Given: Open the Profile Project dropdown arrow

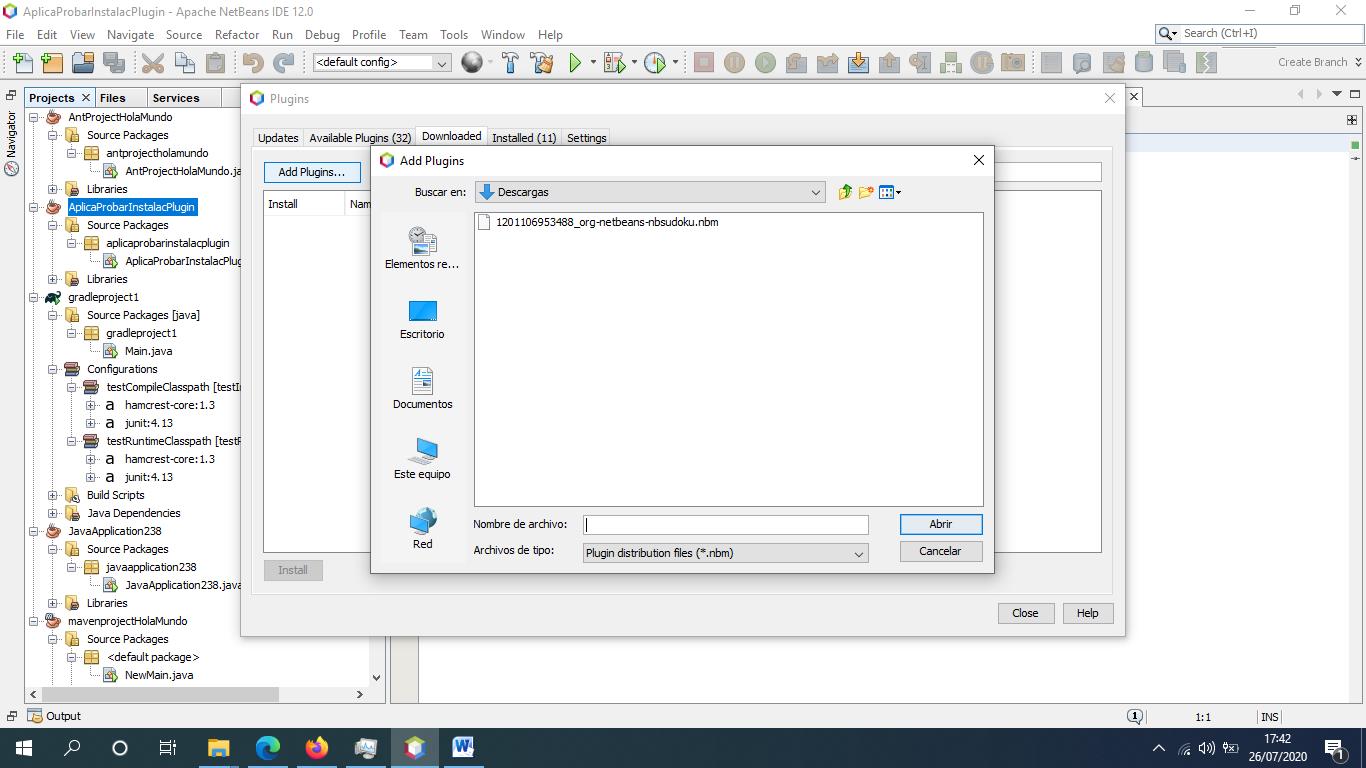Looking at the screenshot, I should coord(676,63).
